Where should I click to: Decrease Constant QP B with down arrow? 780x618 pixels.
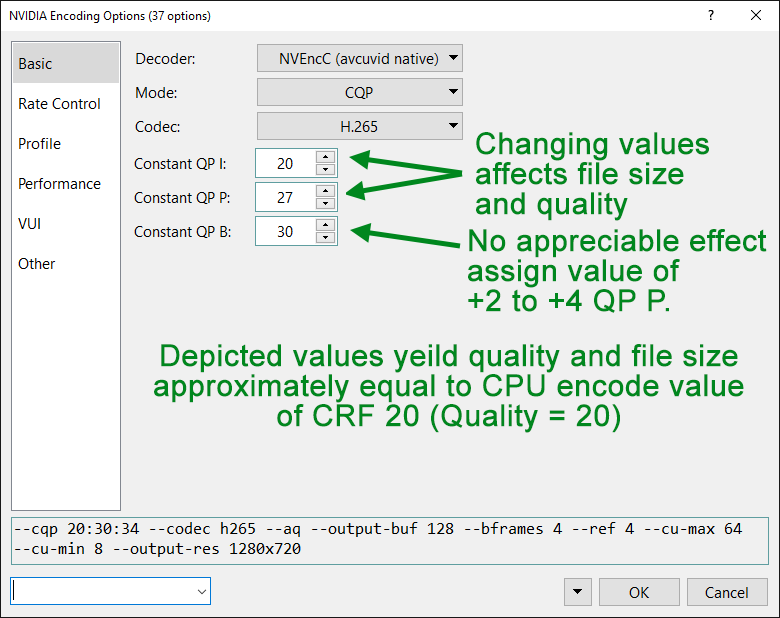pos(325,237)
